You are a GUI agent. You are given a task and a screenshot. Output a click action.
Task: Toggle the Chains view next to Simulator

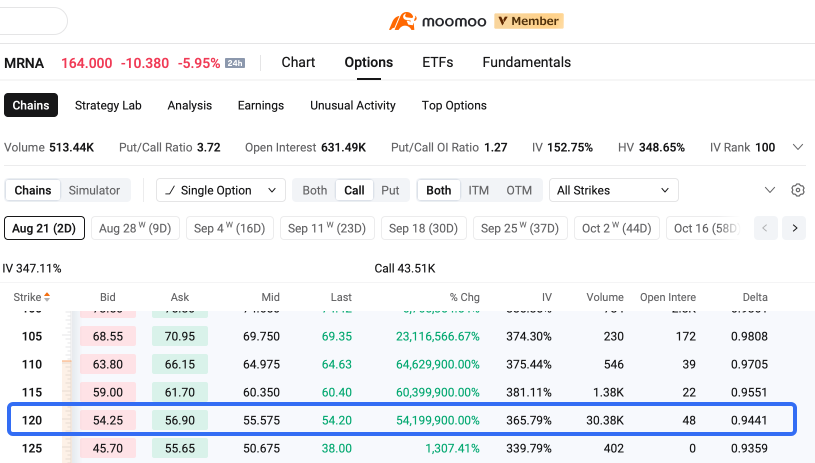(33, 190)
